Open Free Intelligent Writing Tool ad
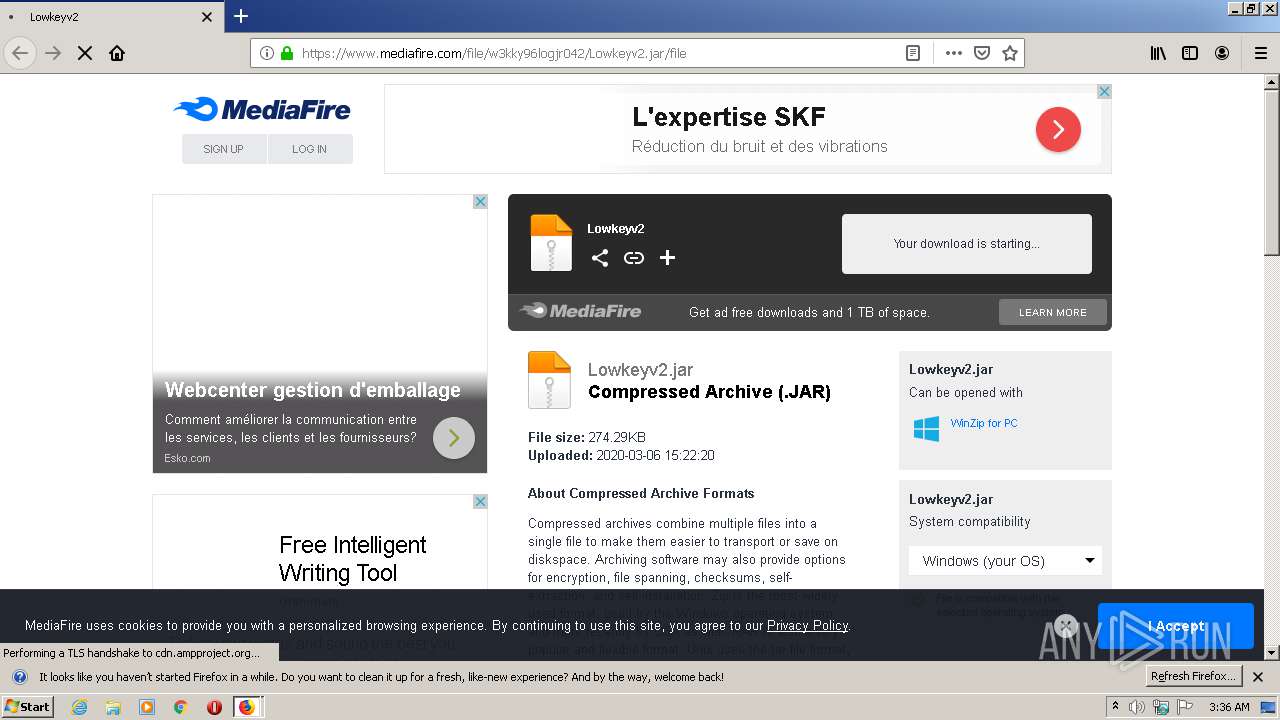The width and height of the screenshot is (1280, 720). click(x=352, y=559)
